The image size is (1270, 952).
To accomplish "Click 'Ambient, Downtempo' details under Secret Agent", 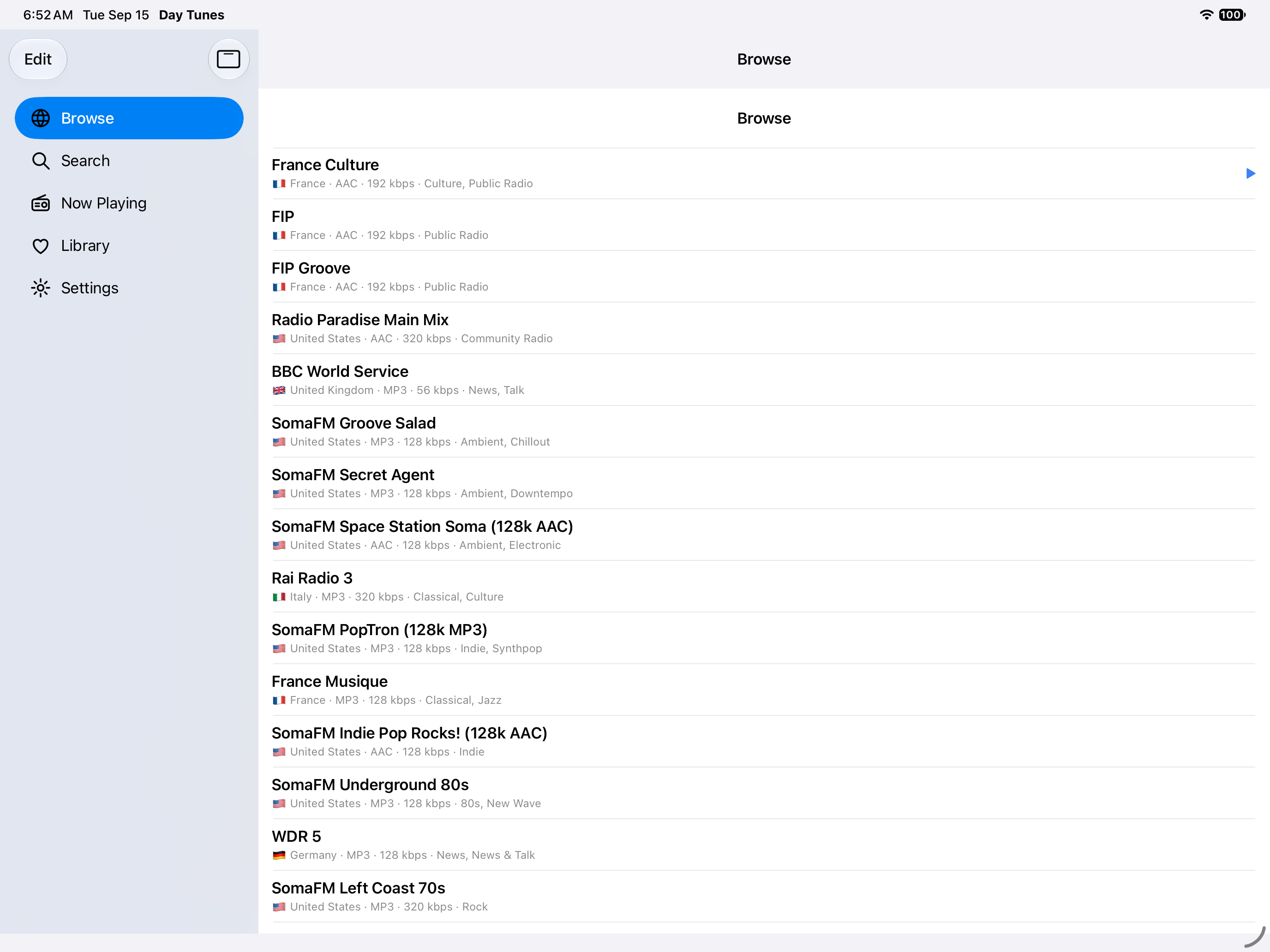I will coord(517,494).
